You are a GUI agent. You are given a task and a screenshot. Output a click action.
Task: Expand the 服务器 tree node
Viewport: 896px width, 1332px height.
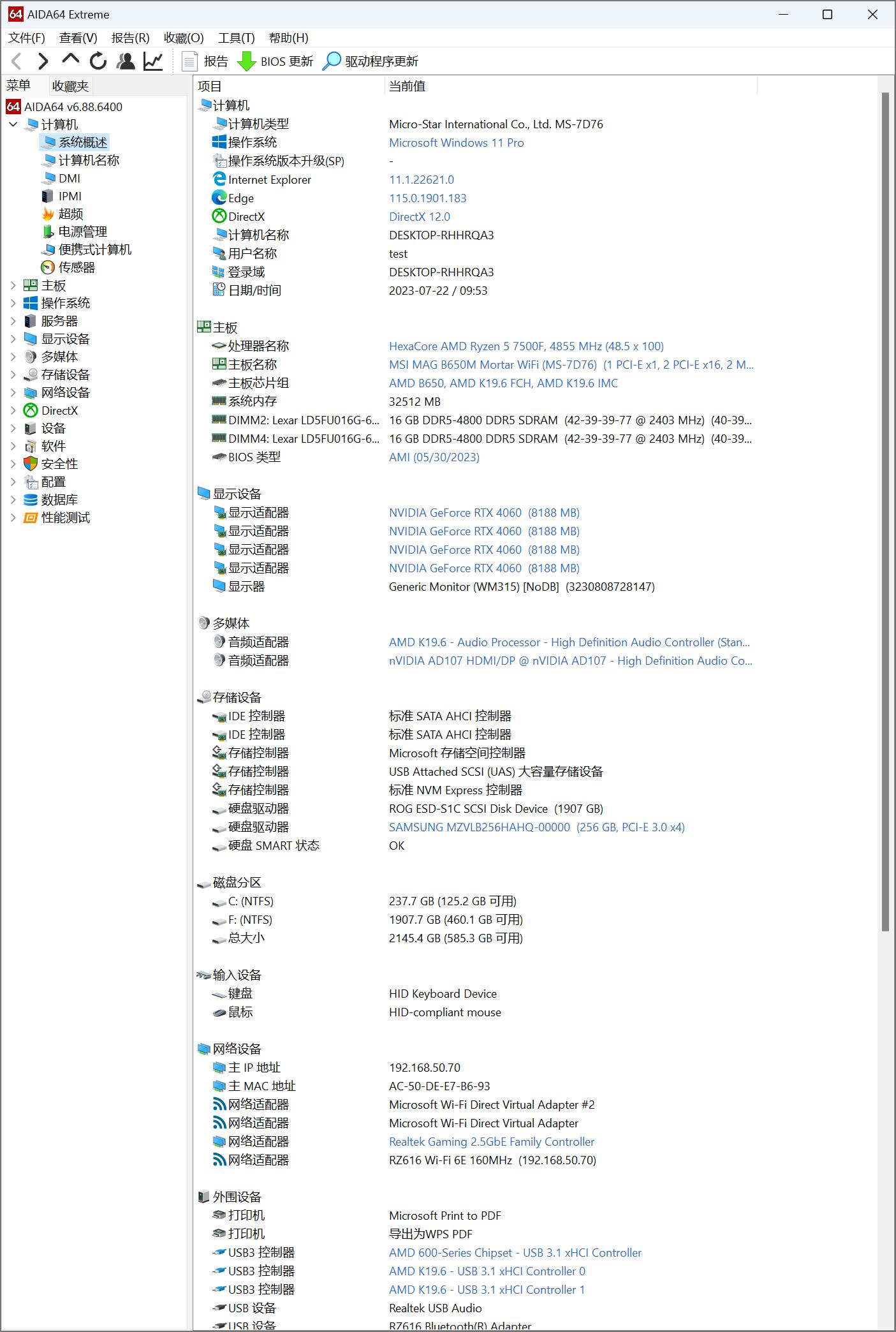tap(13, 321)
